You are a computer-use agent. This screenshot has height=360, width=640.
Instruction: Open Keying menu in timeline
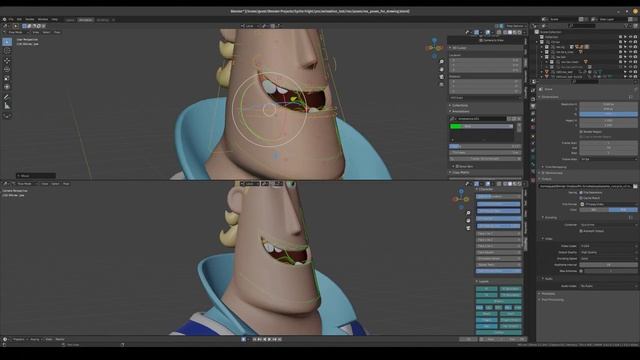pos(35,339)
